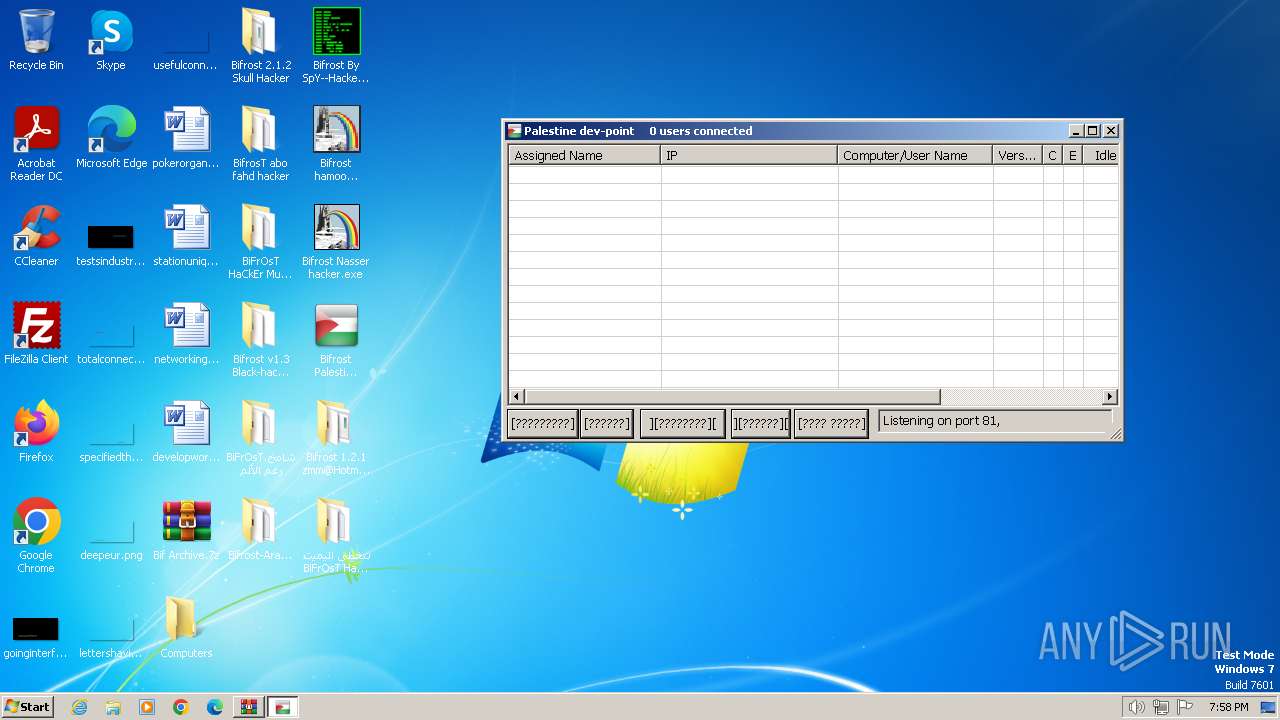The width and height of the screenshot is (1280, 720).
Task: Launch FileZilla Client shortcut
Action: (36, 334)
